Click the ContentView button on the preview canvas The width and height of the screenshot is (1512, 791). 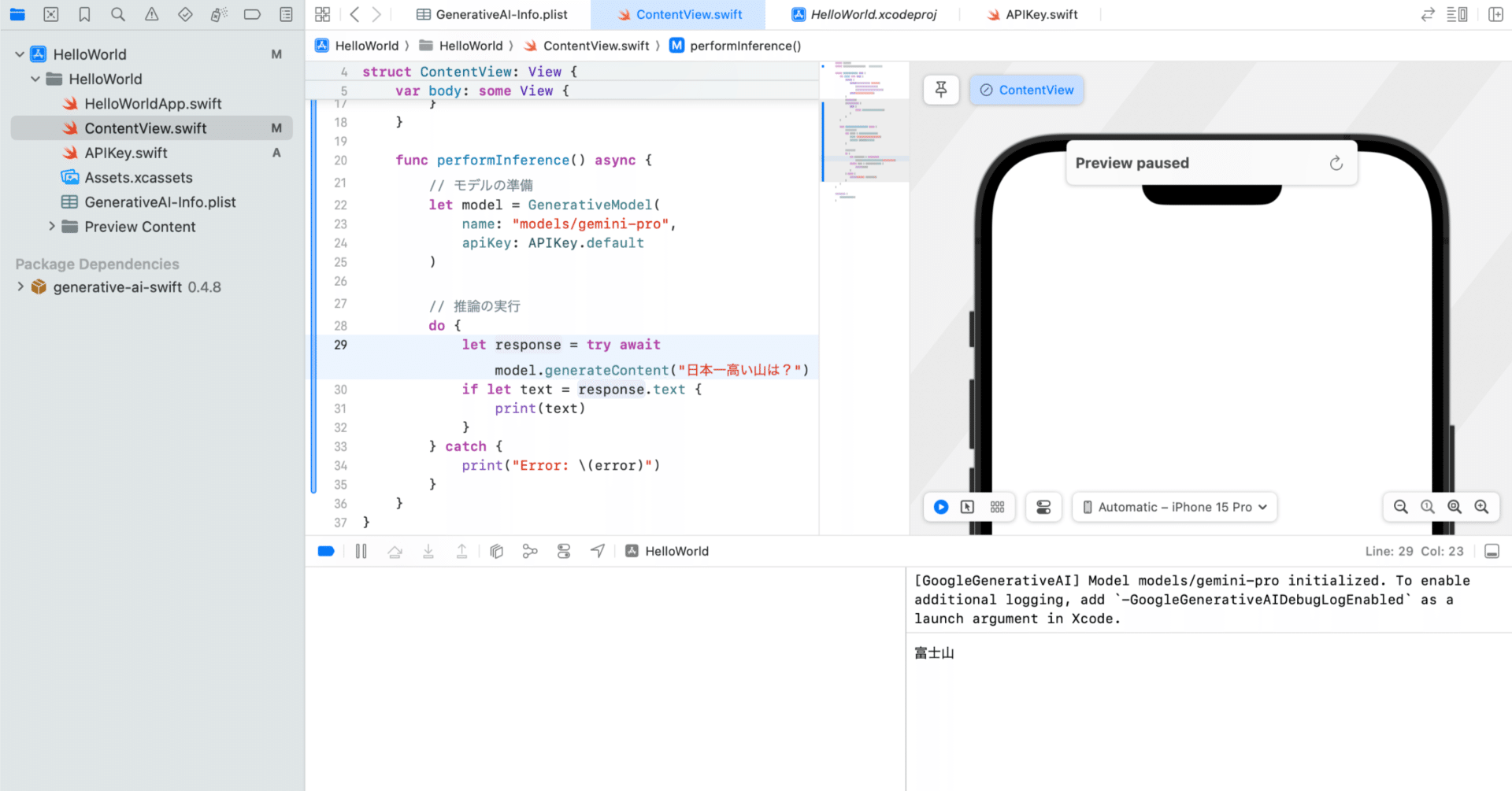coord(1026,90)
